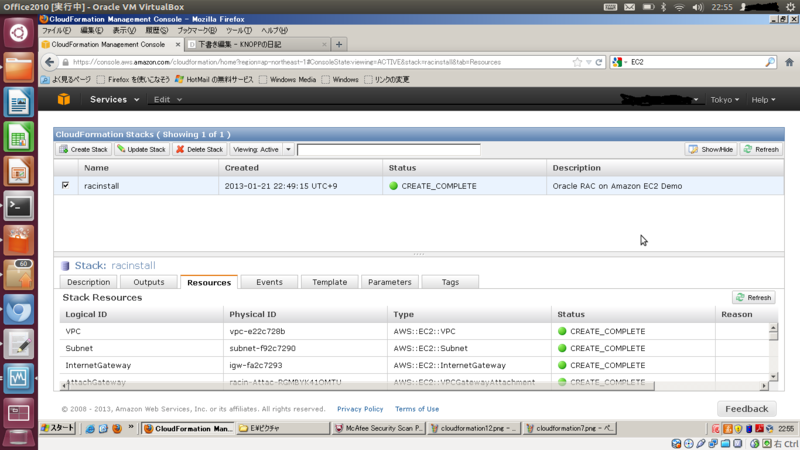Open Viewing: Active filter dropdown arrow
Viewport: 800px width, 450px height.
click(288, 149)
